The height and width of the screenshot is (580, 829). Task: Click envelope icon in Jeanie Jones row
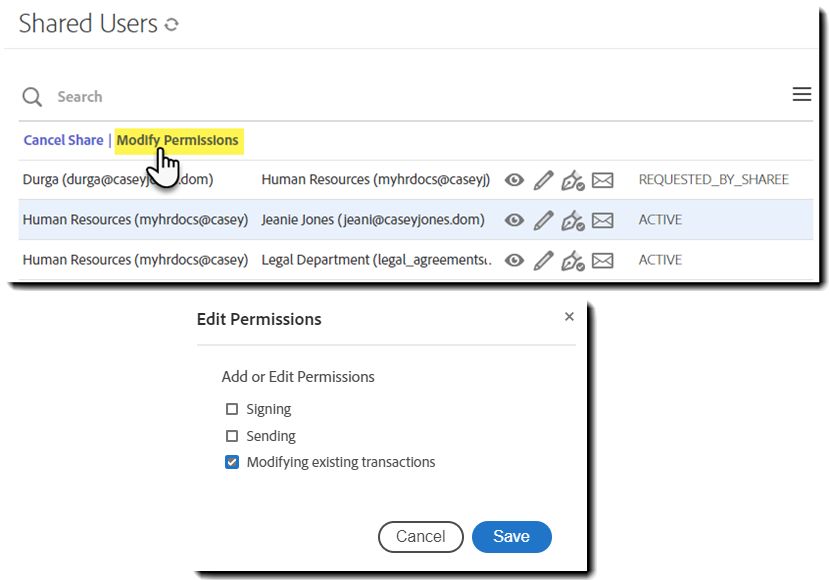click(x=602, y=220)
